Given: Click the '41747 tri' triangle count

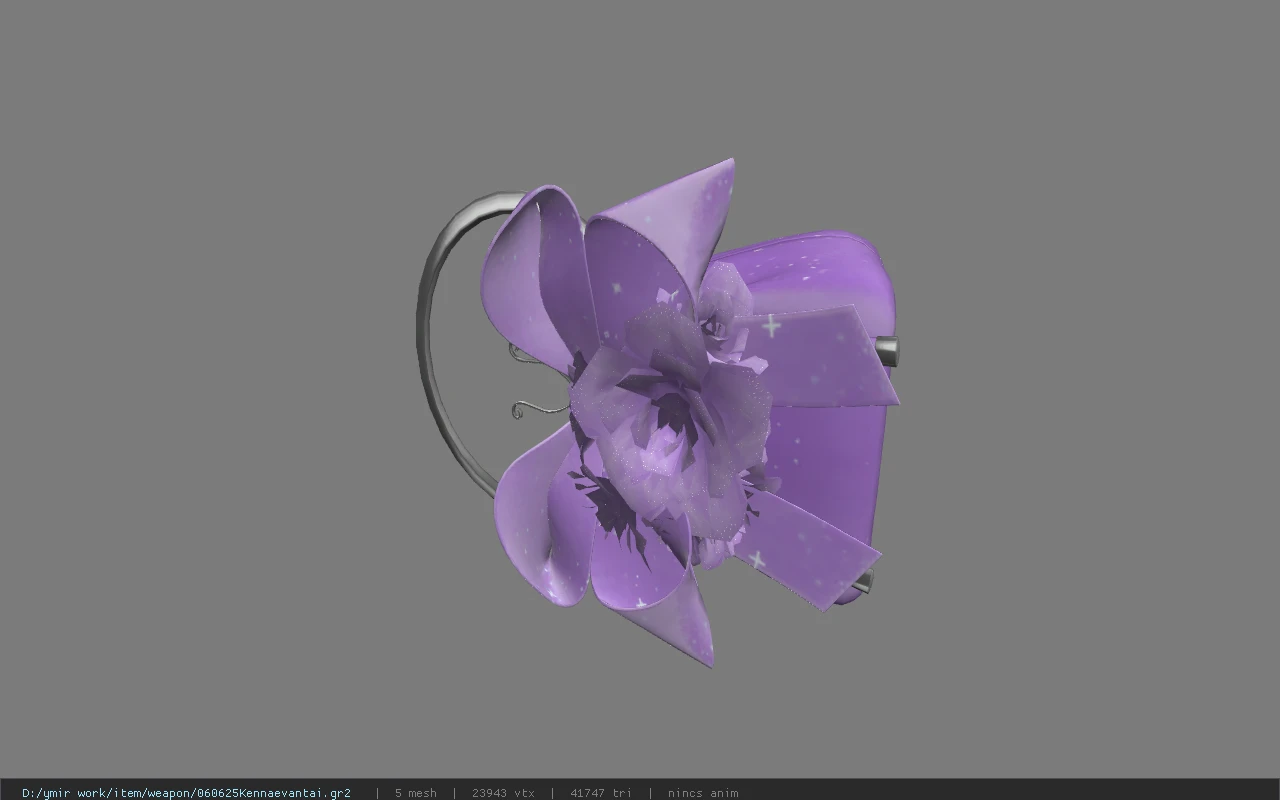Looking at the screenshot, I should click(x=601, y=793).
